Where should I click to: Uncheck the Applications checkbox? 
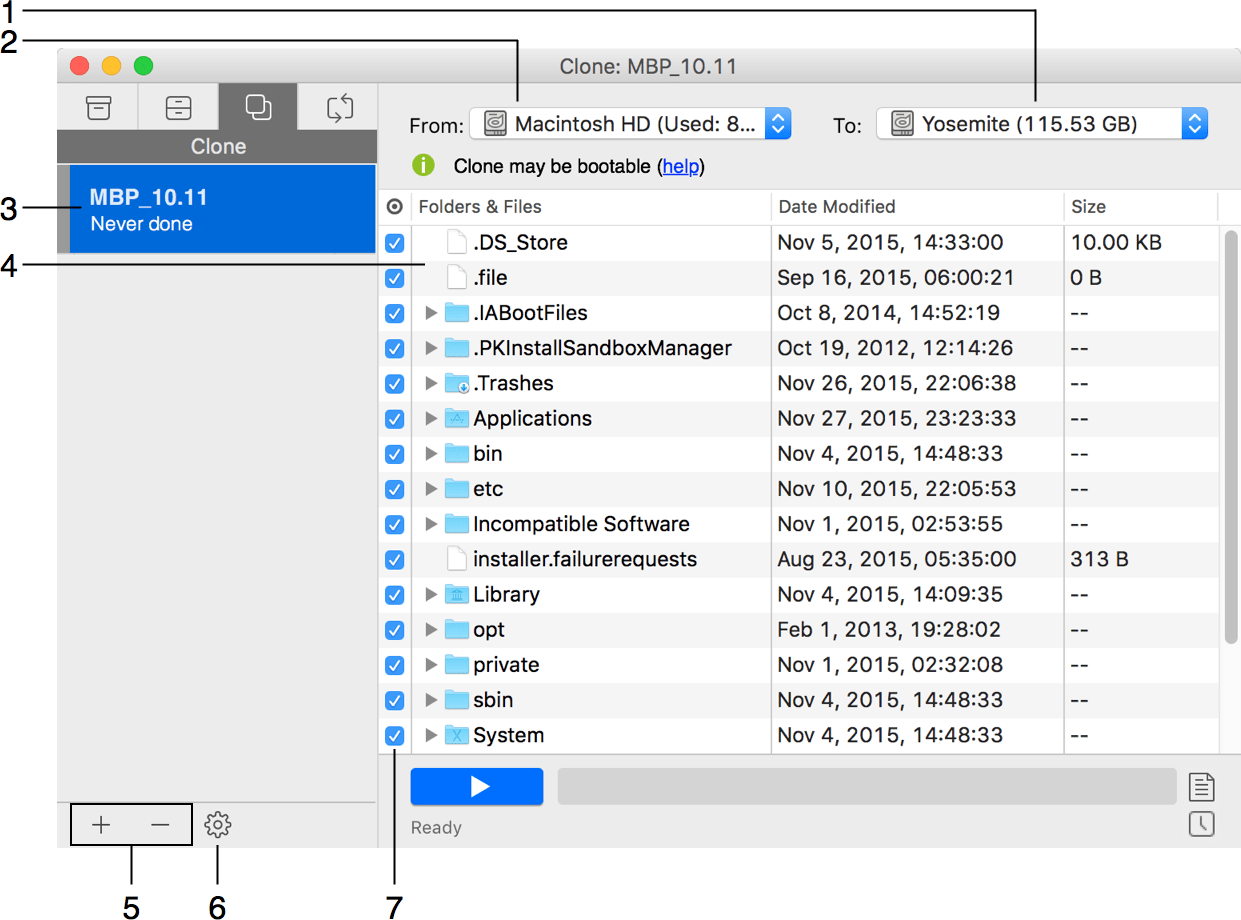tap(395, 419)
